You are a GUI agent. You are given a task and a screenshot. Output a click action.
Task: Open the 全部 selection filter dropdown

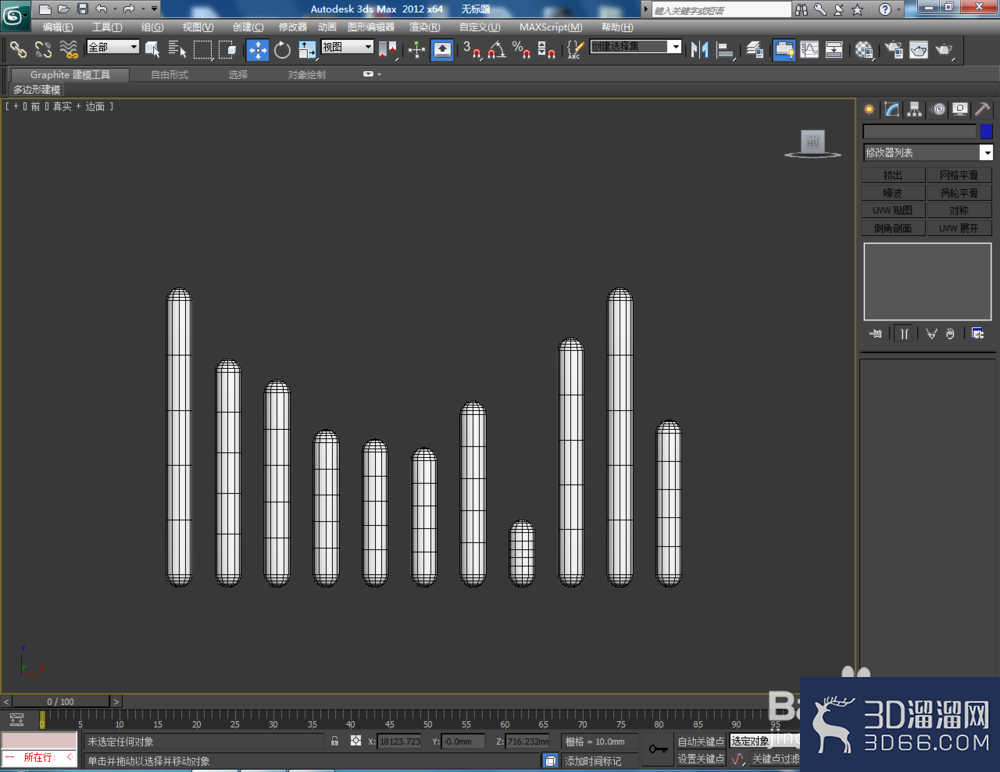click(x=113, y=47)
